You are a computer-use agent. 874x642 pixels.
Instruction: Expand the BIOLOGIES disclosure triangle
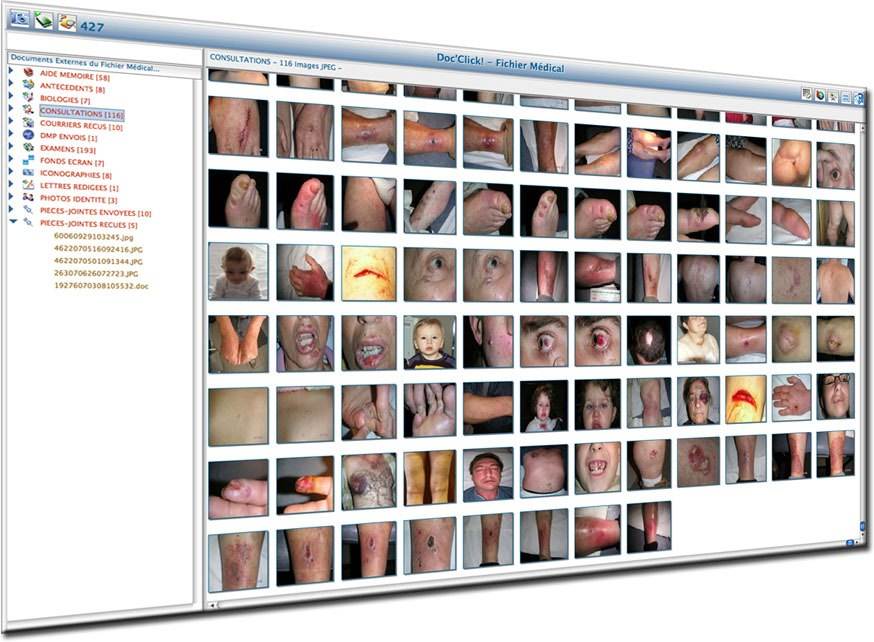11,95
